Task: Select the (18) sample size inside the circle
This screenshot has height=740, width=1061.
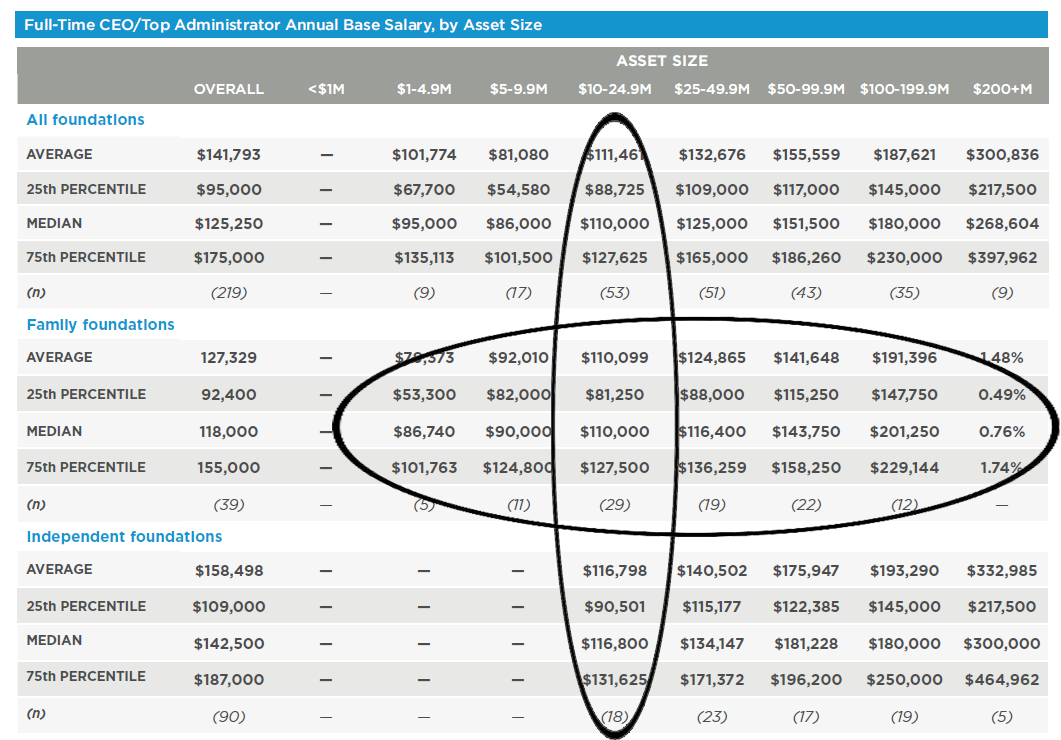Action: point(614,715)
